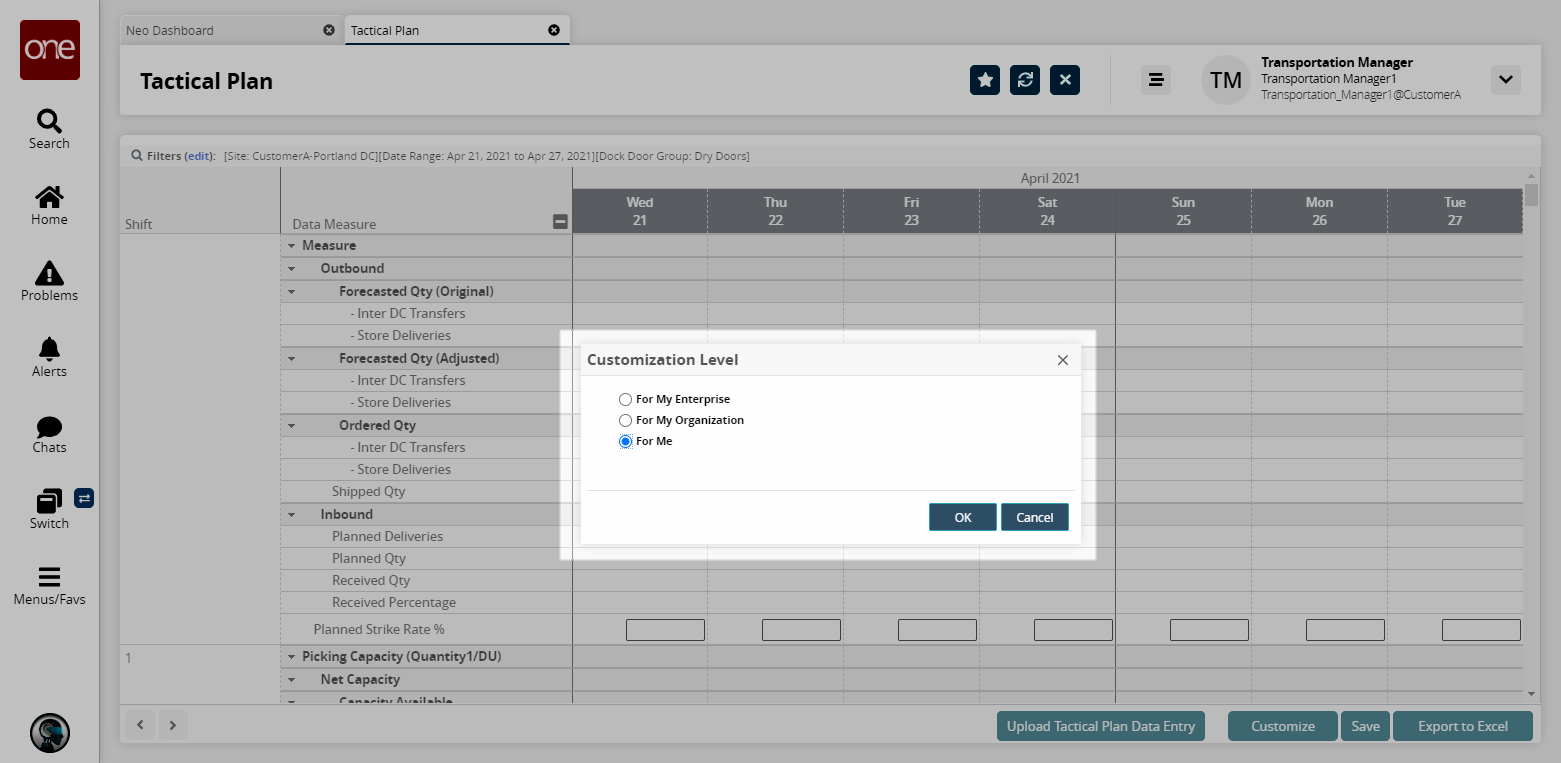The image size is (1561, 763).
Task: Open user profile dropdown arrow
Action: coord(1505,80)
